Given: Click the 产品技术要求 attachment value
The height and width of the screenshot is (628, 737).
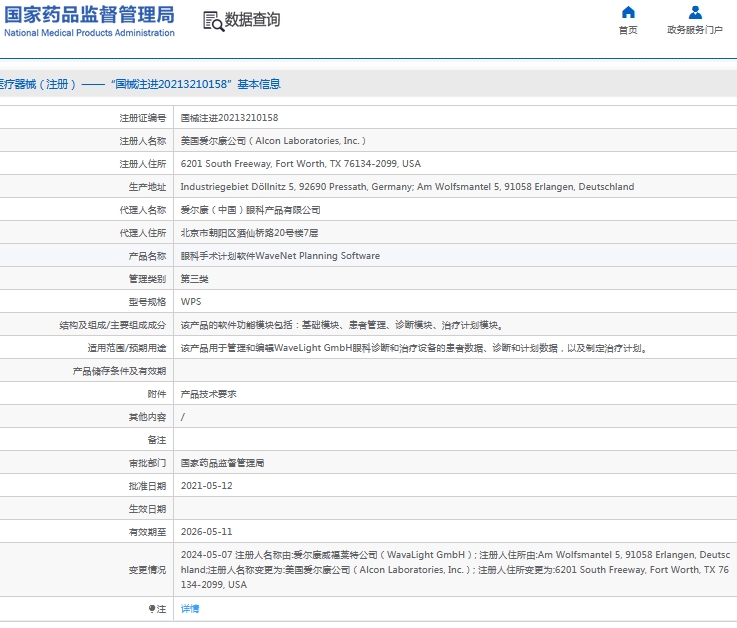Looking at the screenshot, I should coord(209,394).
